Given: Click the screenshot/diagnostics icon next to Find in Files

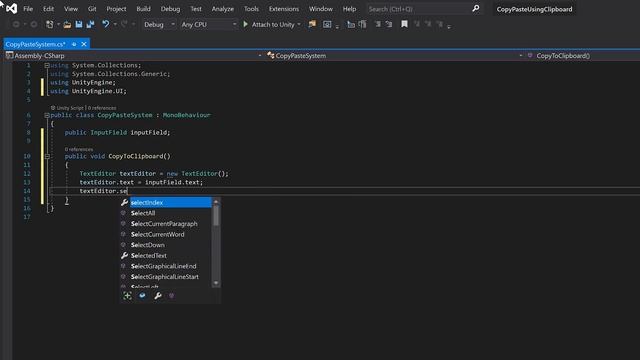Looking at the screenshot, I should 327,24.
